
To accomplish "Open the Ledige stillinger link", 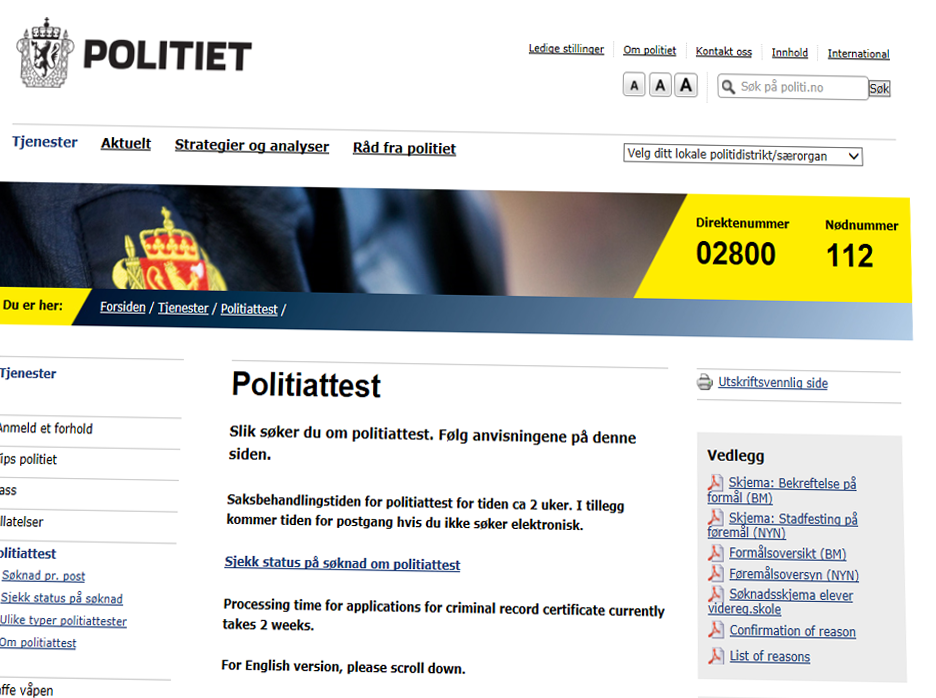I will tap(566, 49).
